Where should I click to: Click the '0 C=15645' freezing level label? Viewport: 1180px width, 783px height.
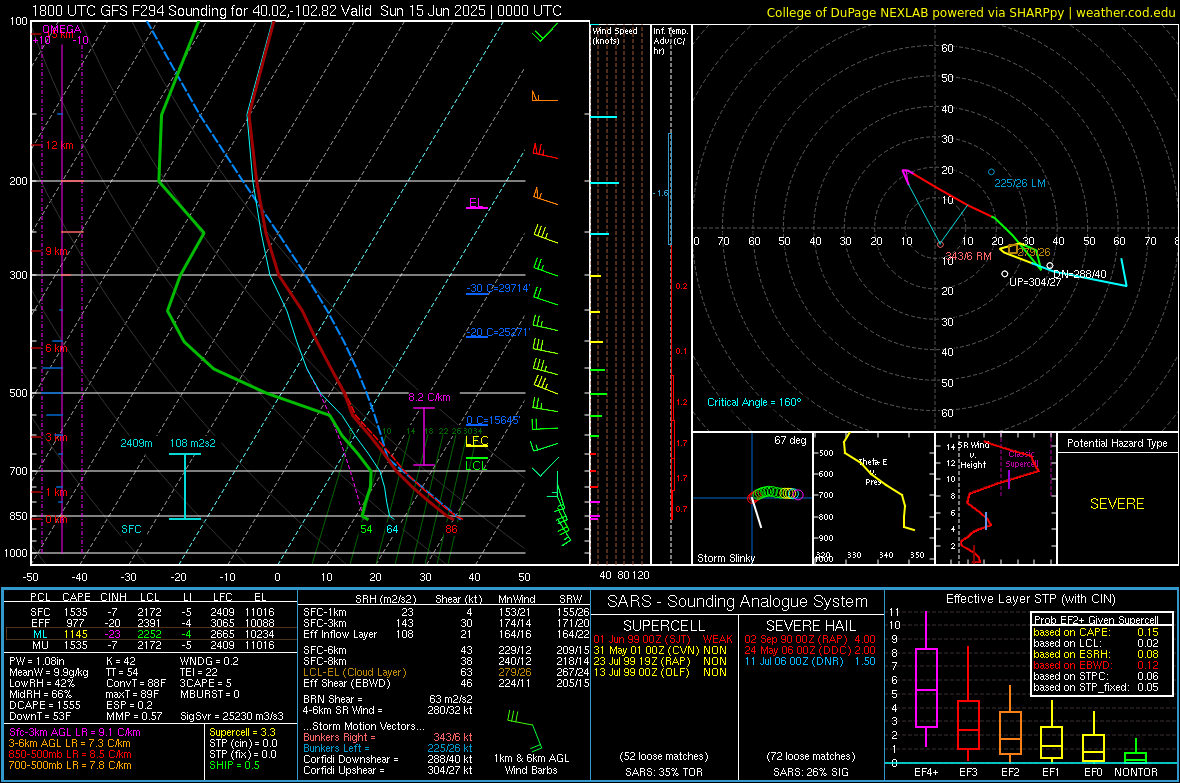[493, 420]
